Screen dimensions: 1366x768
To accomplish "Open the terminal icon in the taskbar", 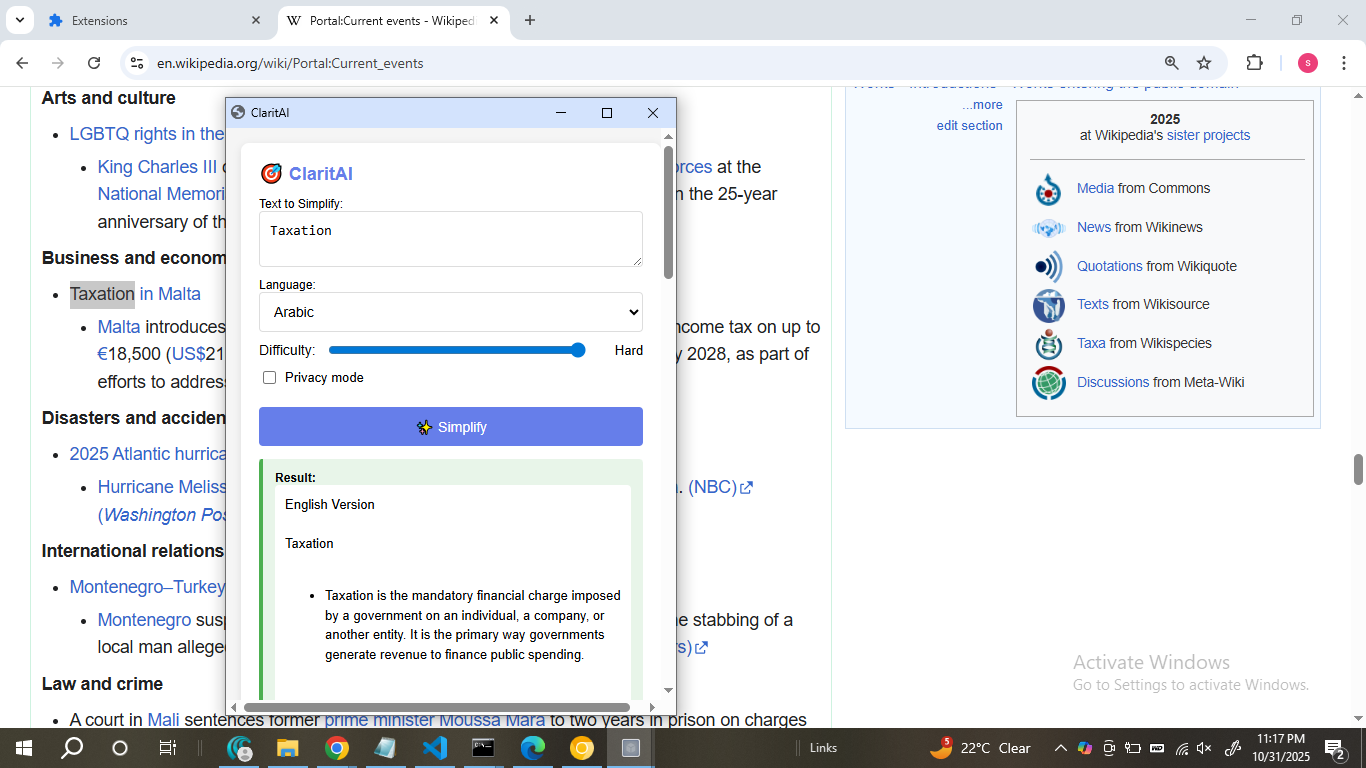I will click(x=483, y=748).
